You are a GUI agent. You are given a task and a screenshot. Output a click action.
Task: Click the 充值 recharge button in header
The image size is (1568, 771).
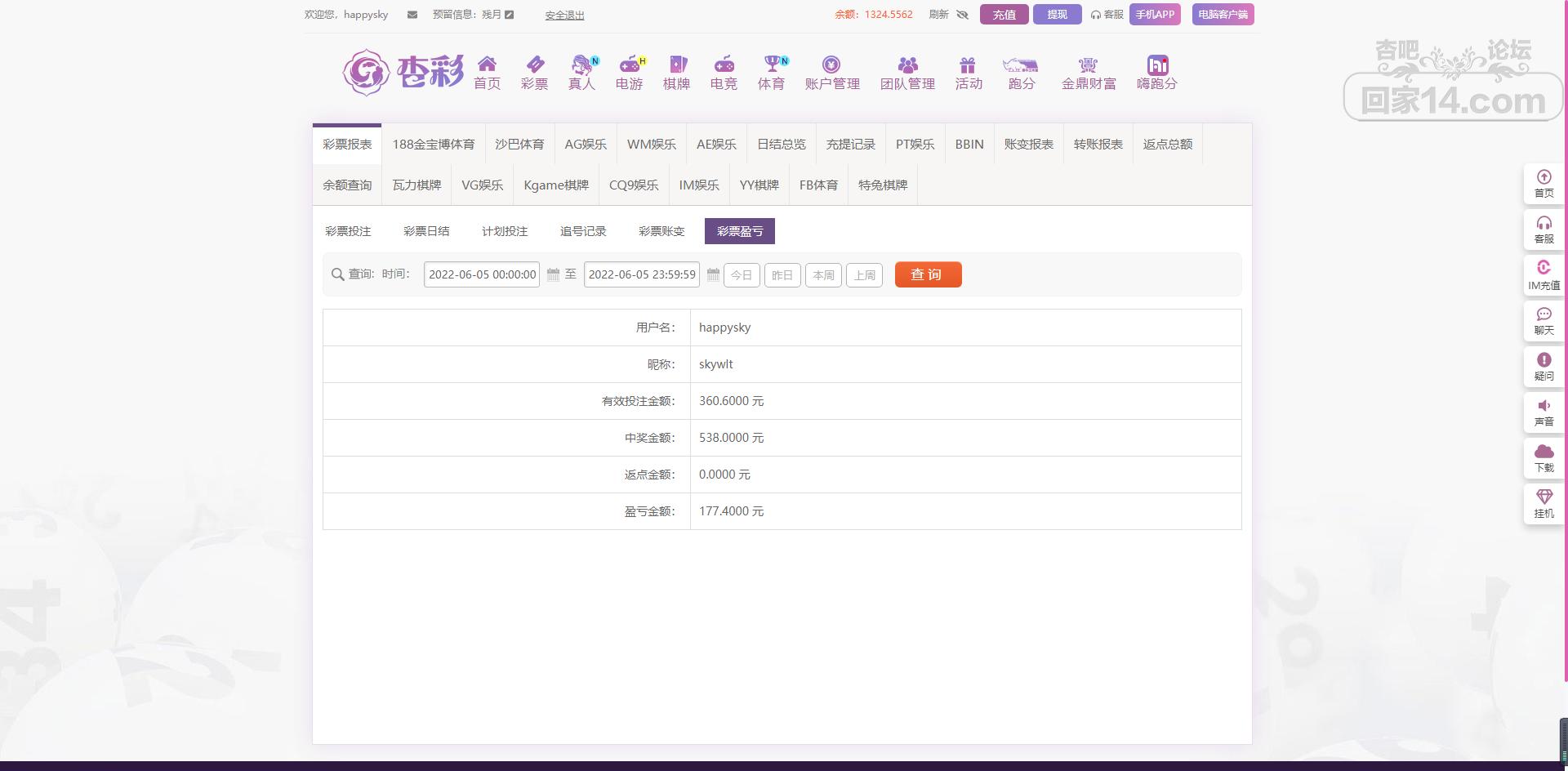[x=1004, y=15]
